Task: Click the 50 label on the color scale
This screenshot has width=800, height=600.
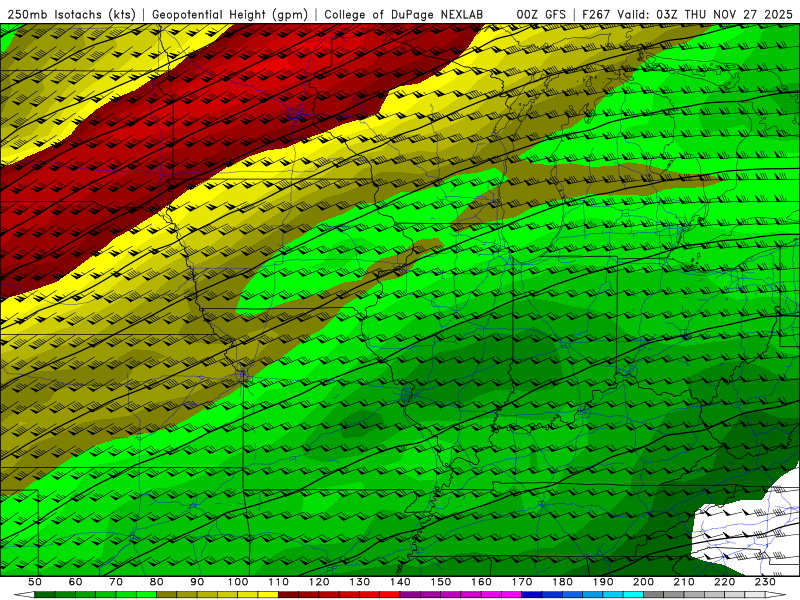Action: tap(34, 582)
